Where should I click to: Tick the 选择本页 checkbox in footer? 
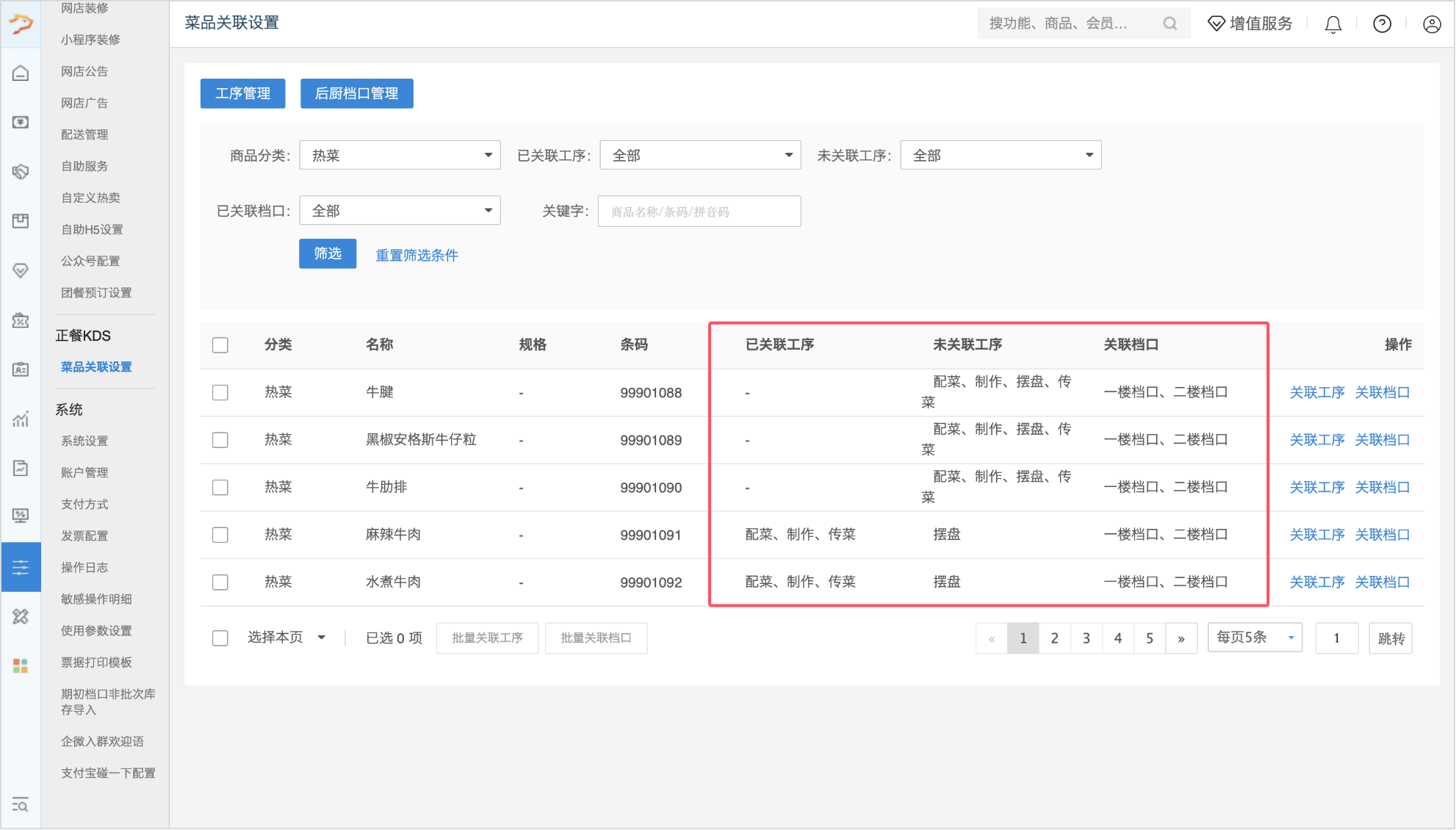220,638
